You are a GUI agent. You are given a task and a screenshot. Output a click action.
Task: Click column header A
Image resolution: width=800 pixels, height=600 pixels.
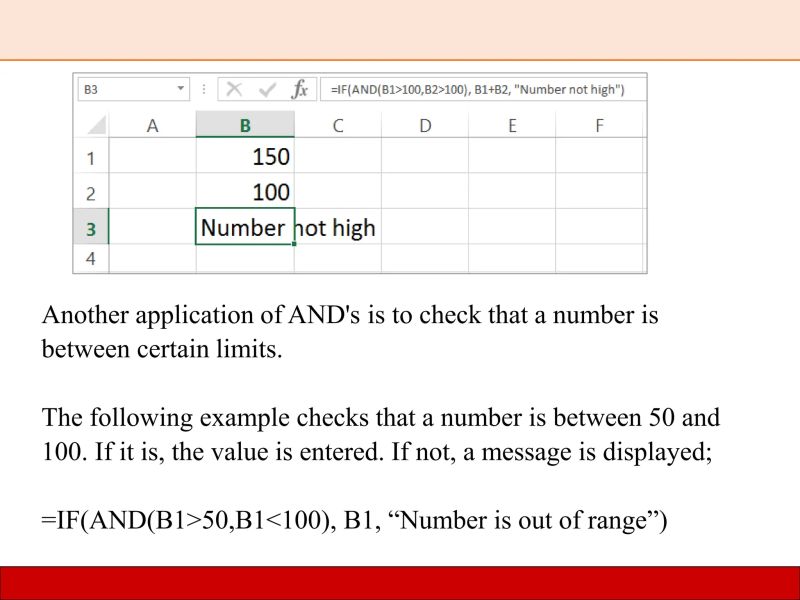pyautogui.click(x=153, y=124)
